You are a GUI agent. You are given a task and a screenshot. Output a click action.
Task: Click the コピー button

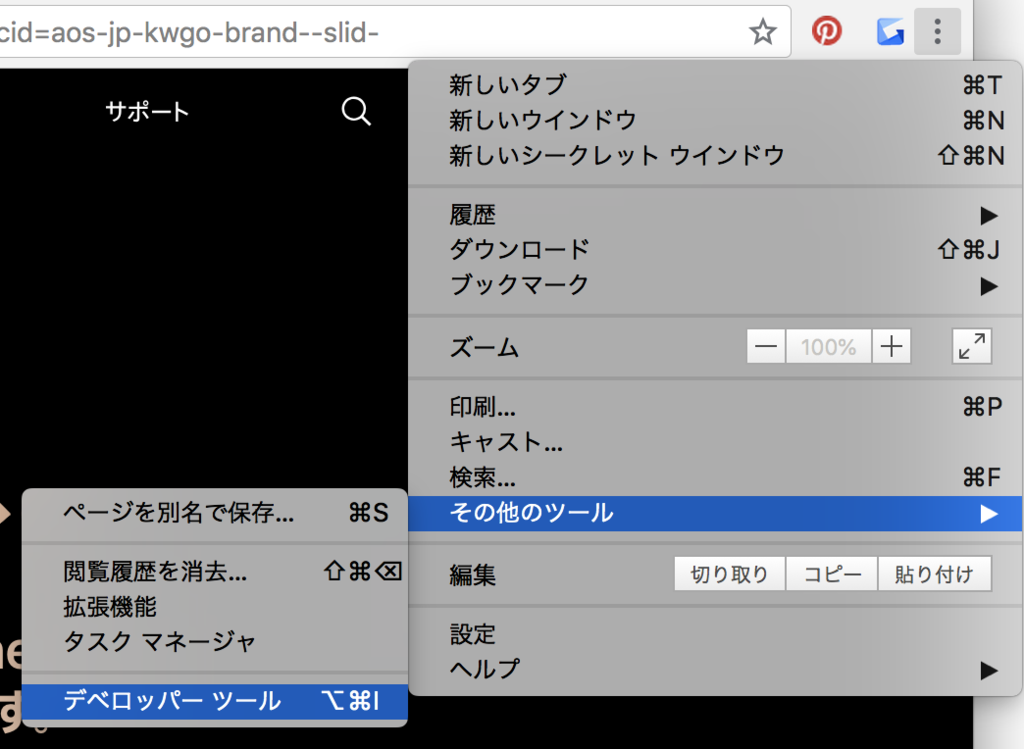tap(832, 574)
